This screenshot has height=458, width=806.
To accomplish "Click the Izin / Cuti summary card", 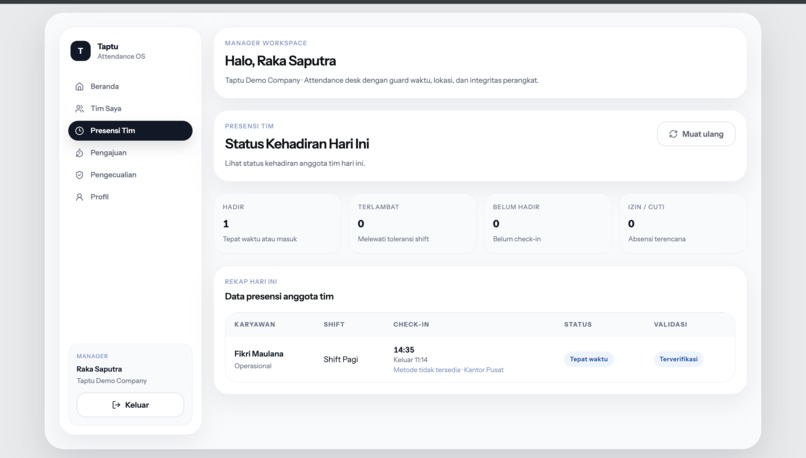I will [x=683, y=224].
